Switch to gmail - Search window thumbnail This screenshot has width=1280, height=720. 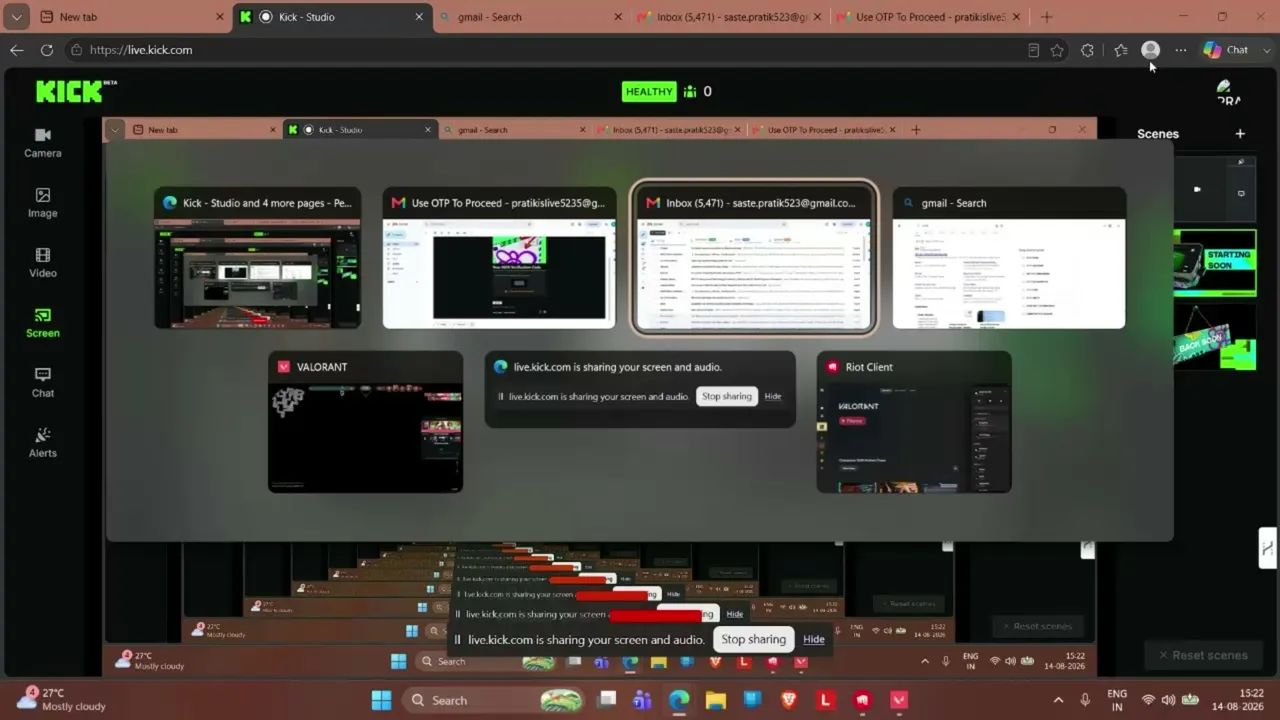pos(1009,257)
